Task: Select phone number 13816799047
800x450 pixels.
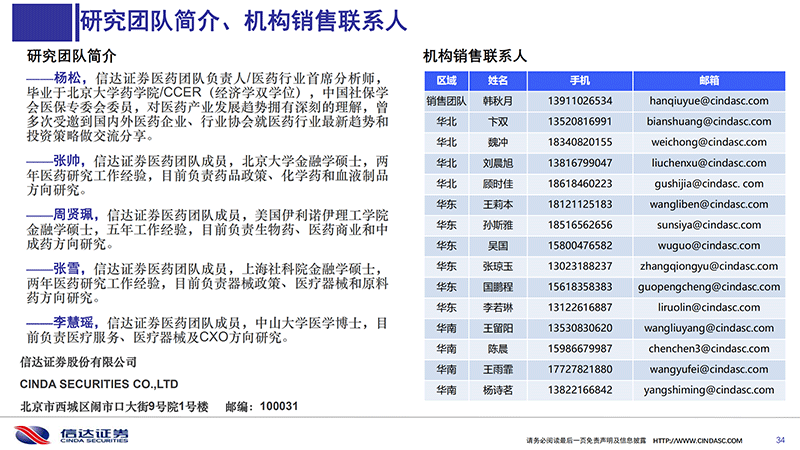Action: [x=580, y=163]
